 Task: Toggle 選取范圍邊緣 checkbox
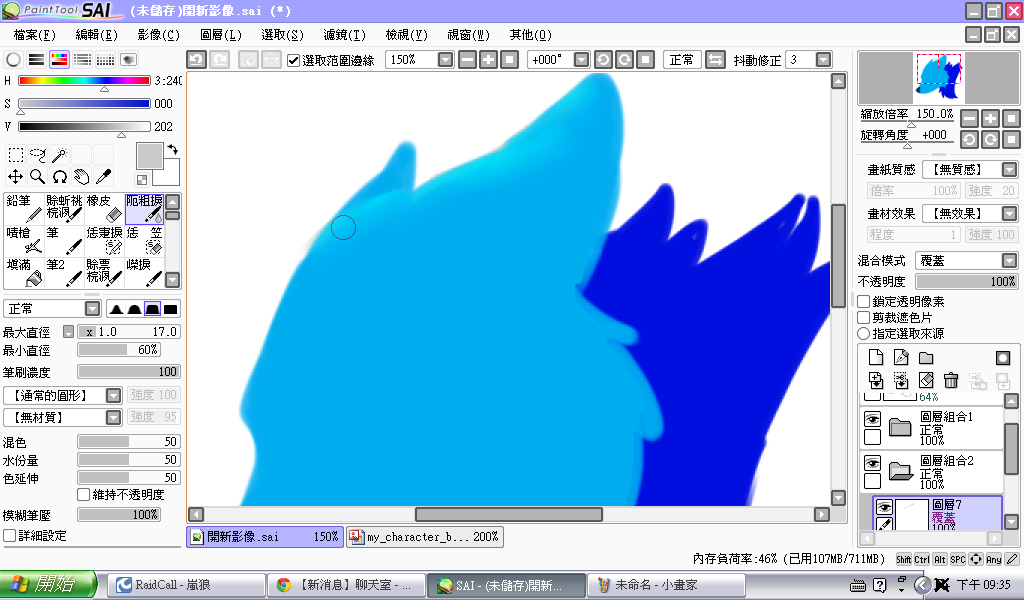tap(293, 60)
